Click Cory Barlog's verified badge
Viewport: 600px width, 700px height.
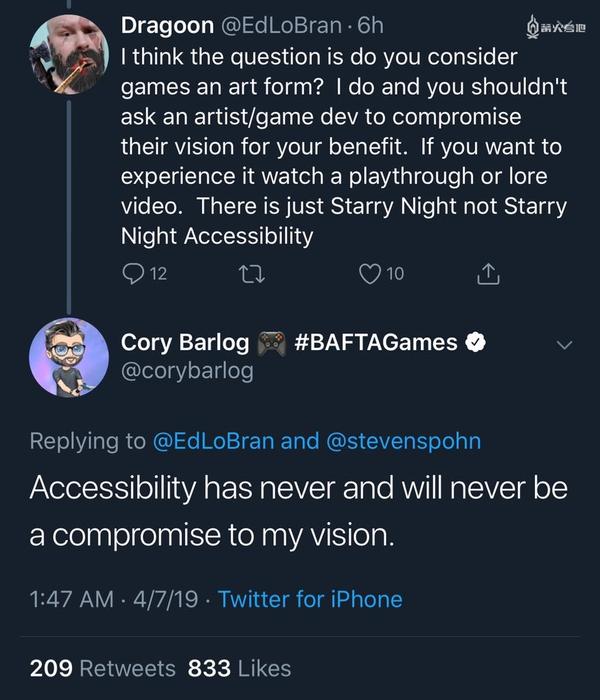(478, 343)
